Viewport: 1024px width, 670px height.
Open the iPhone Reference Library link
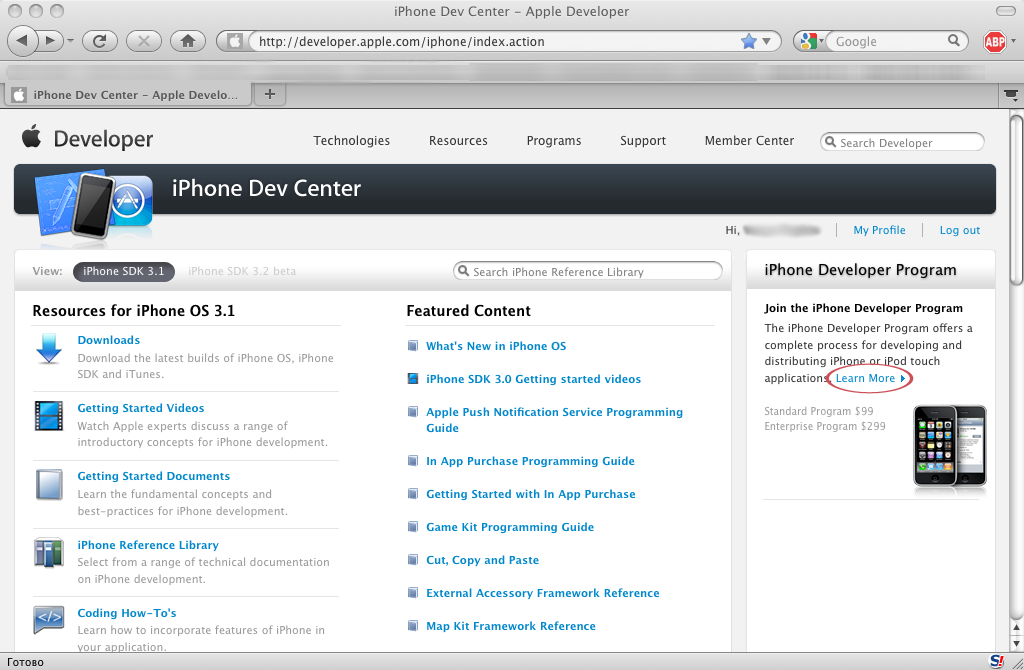148,545
